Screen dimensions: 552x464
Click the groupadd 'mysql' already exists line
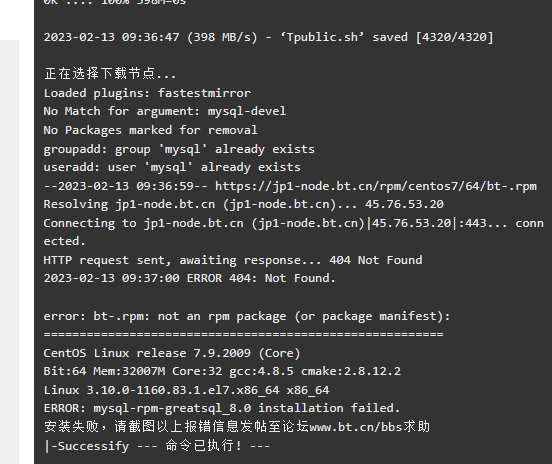click(179, 149)
